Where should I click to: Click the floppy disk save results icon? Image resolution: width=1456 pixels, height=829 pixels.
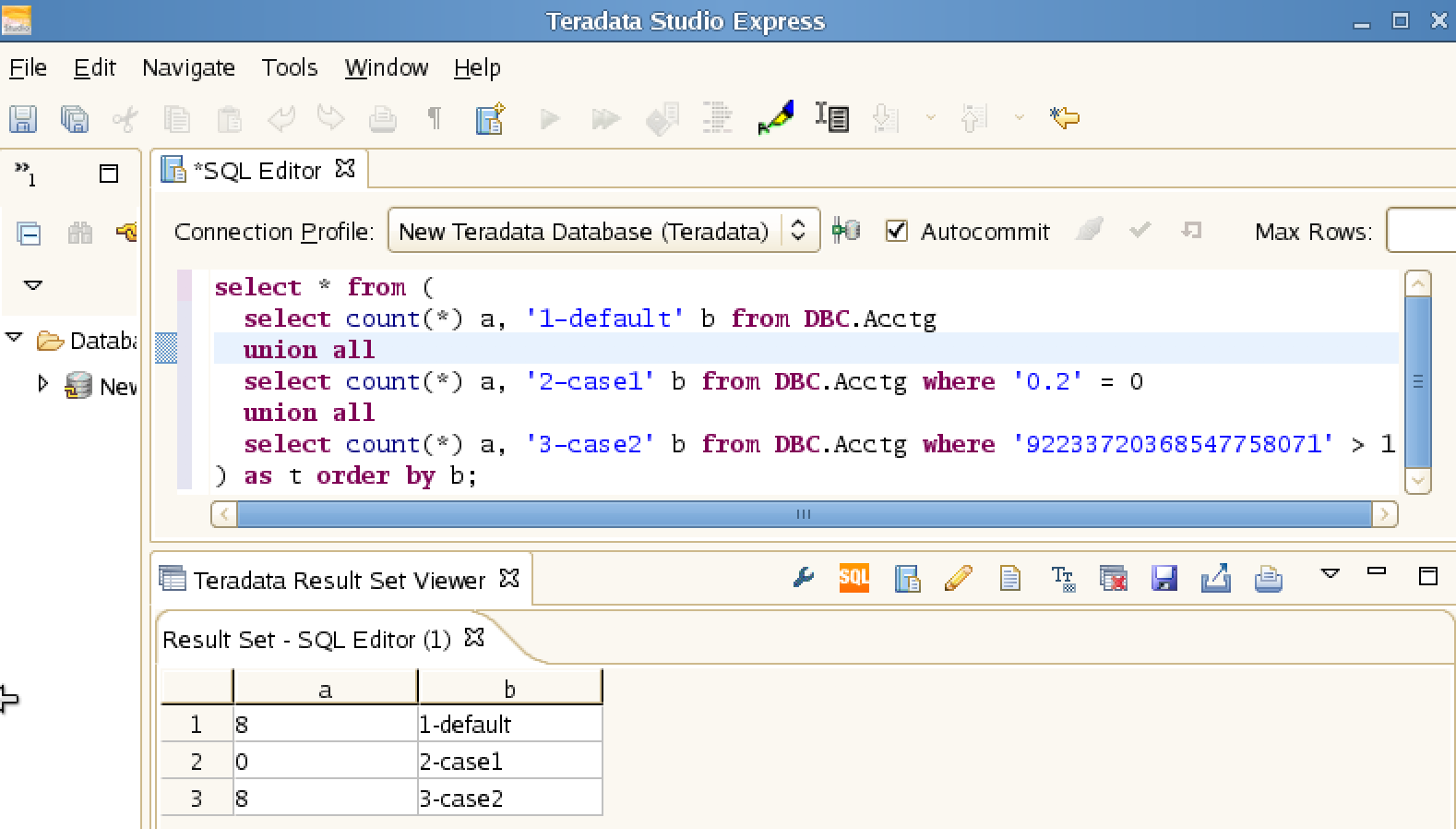coord(1164,579)
